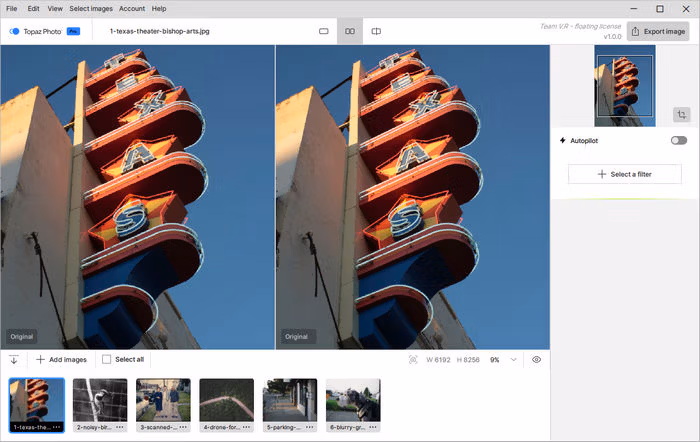The height and width of the screenshot is (442, 700).
Task: Click the Team V.R floating license text
Action: (580, 26)
